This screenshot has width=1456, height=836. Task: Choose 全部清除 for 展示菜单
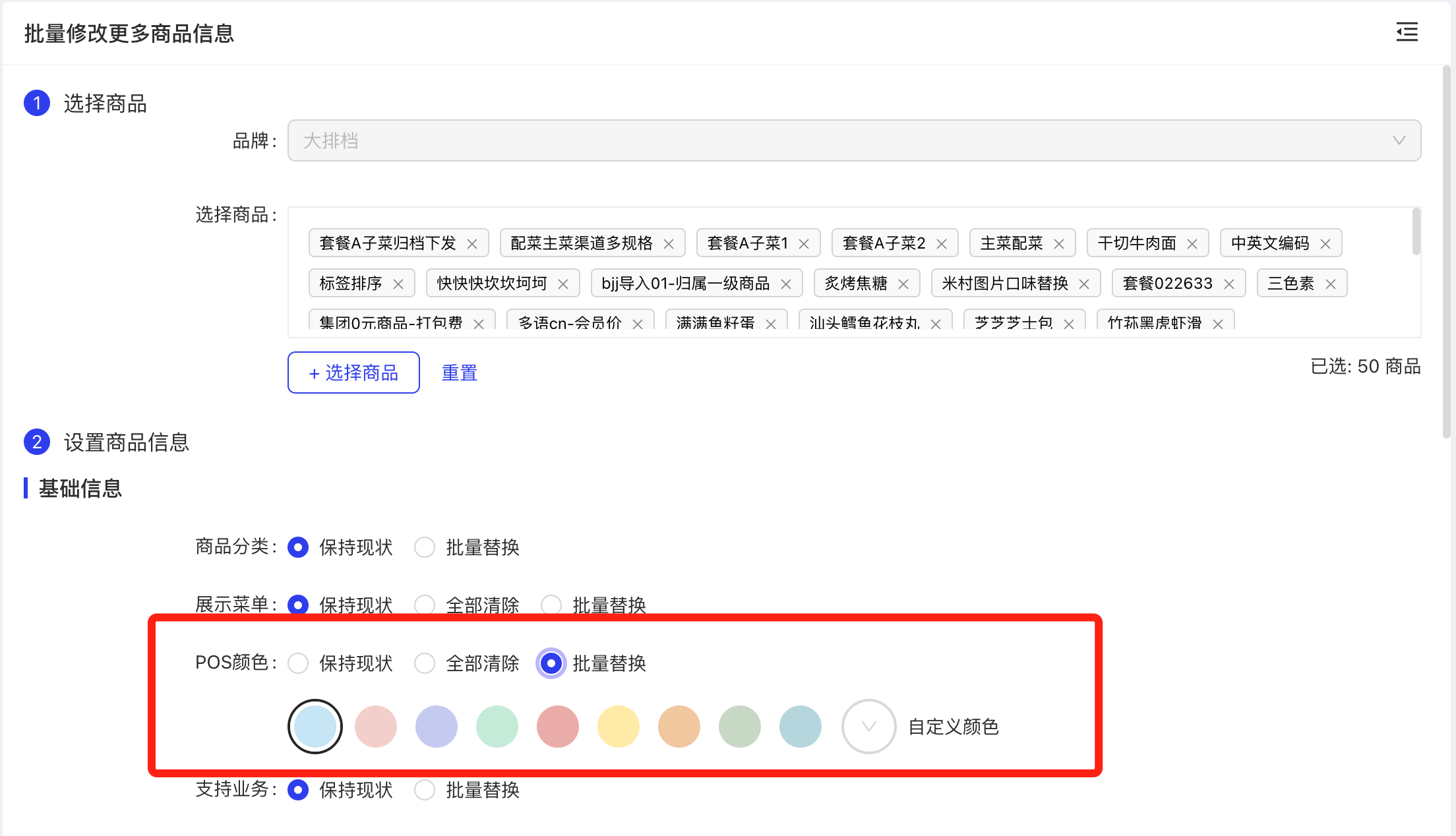pyautogui.click(x=425, y=605)
